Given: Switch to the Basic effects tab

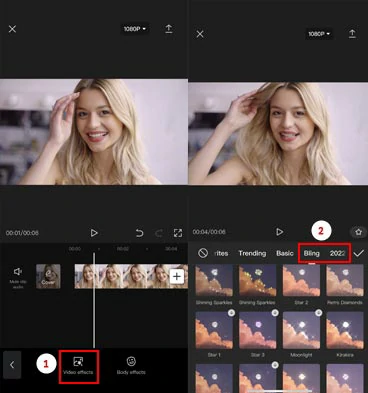Looking at the screenshot, I should [x=285, y=253].
